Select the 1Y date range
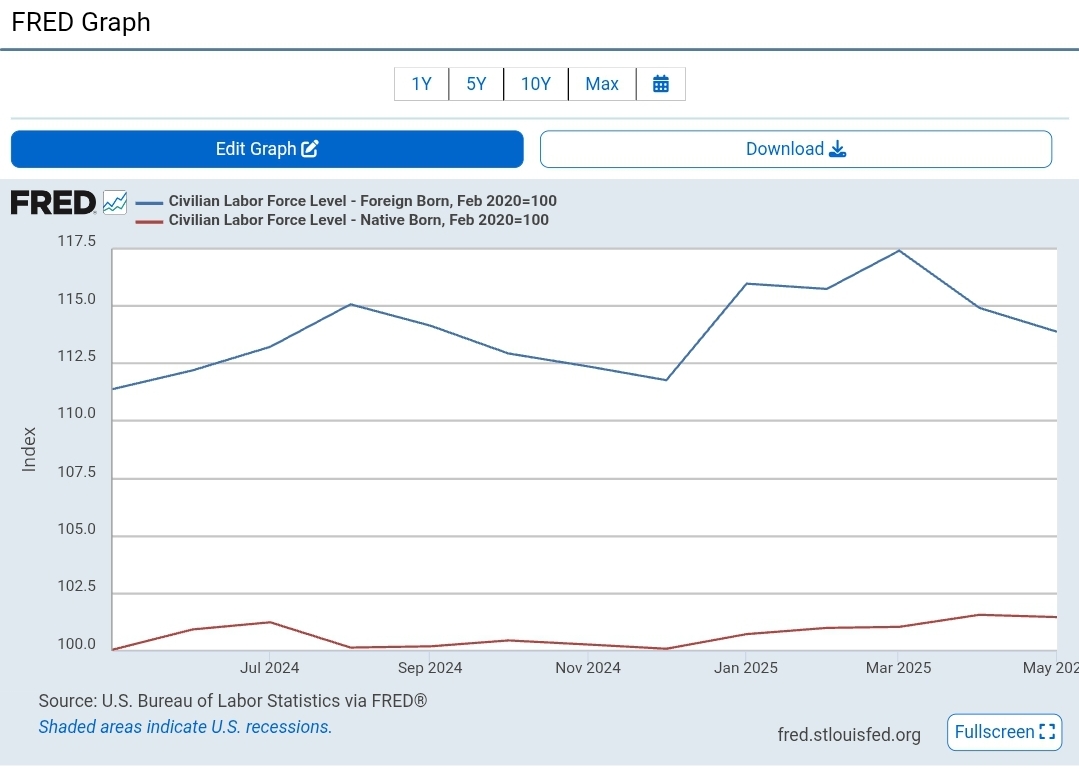 coord(421,84)
